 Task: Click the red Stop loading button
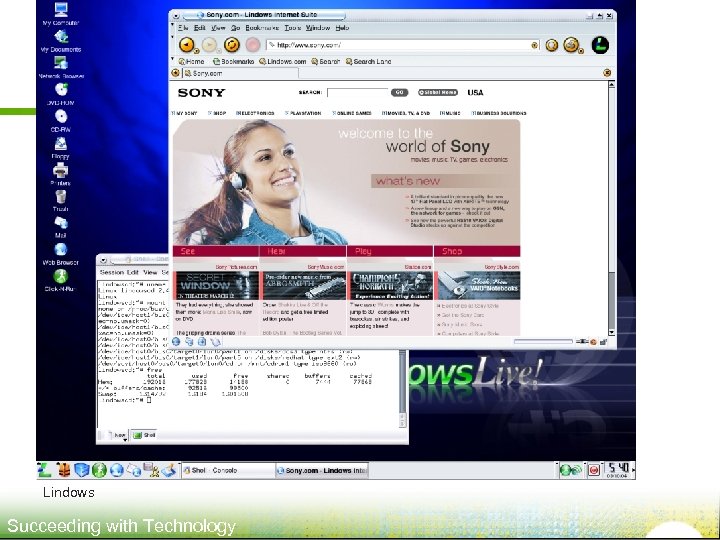pyautogui.click(x=253, y=45)
